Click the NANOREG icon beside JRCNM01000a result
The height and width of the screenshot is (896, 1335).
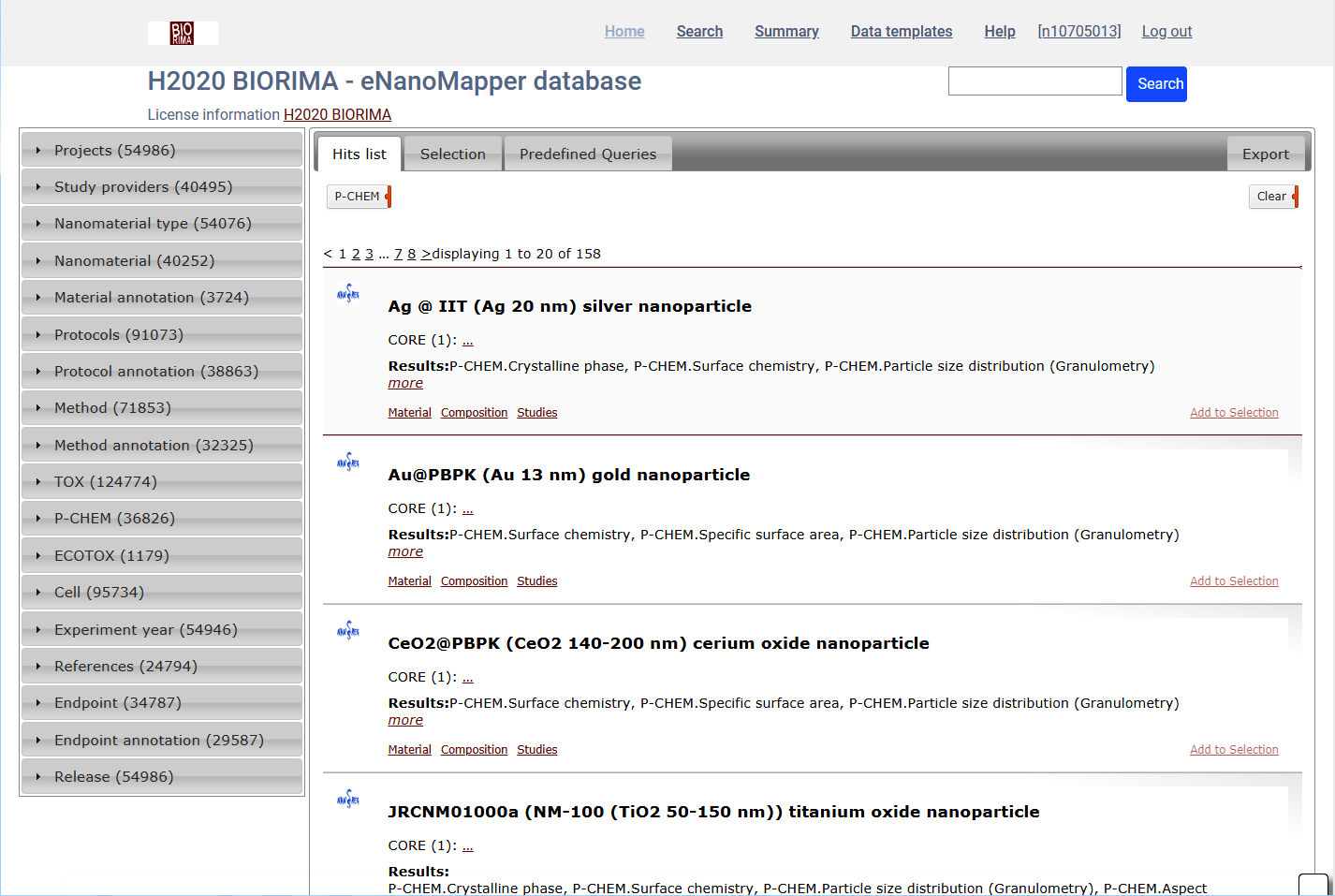(348, 798)
